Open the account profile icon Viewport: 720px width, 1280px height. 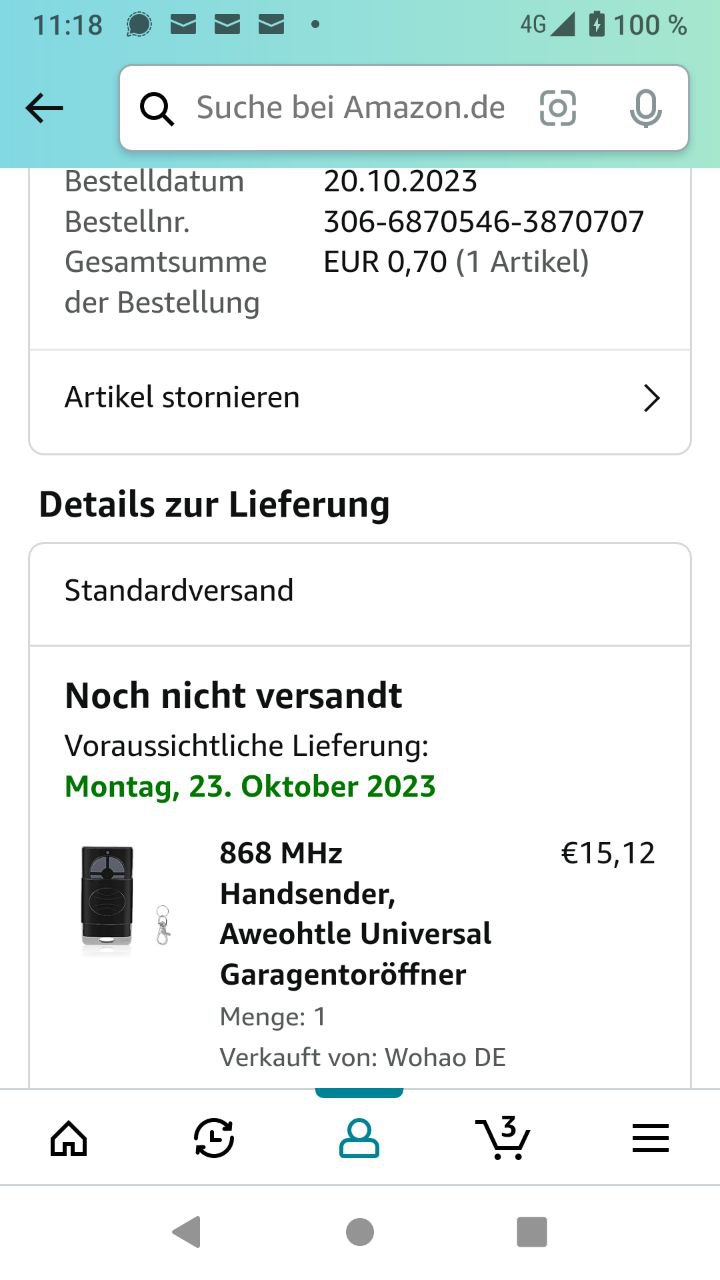pos(359,1138)
